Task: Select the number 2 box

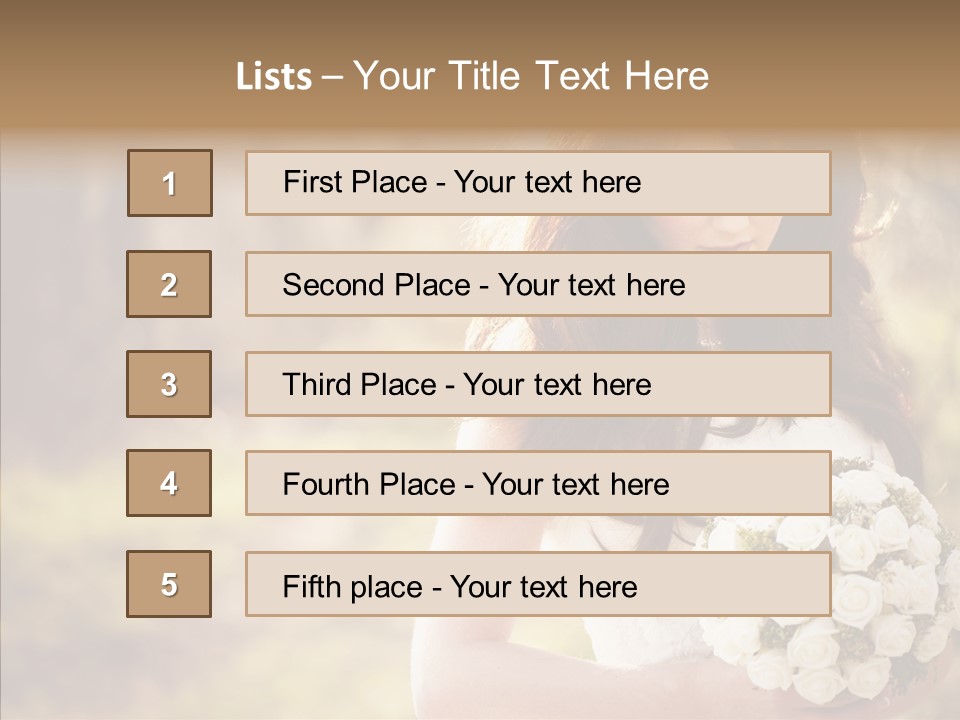Action: (x=169, y=284)
